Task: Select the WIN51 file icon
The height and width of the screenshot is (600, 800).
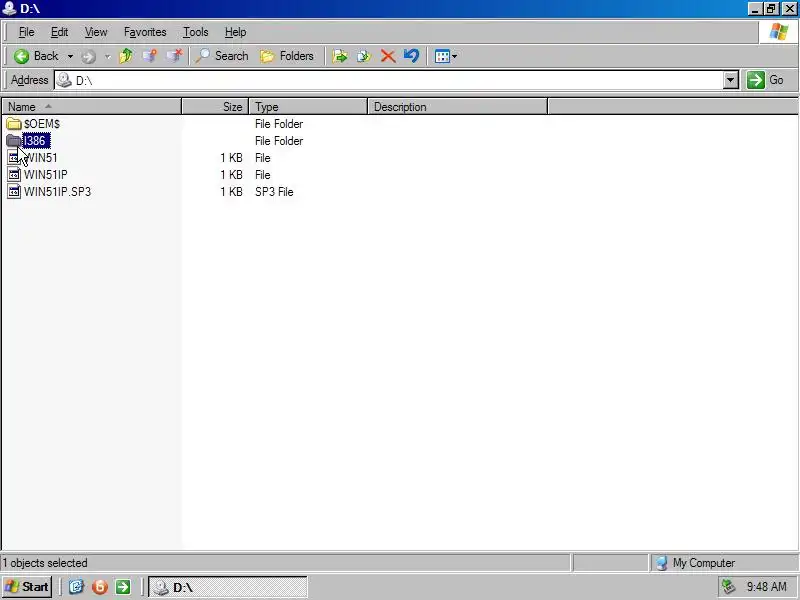Action: (14, 158)
